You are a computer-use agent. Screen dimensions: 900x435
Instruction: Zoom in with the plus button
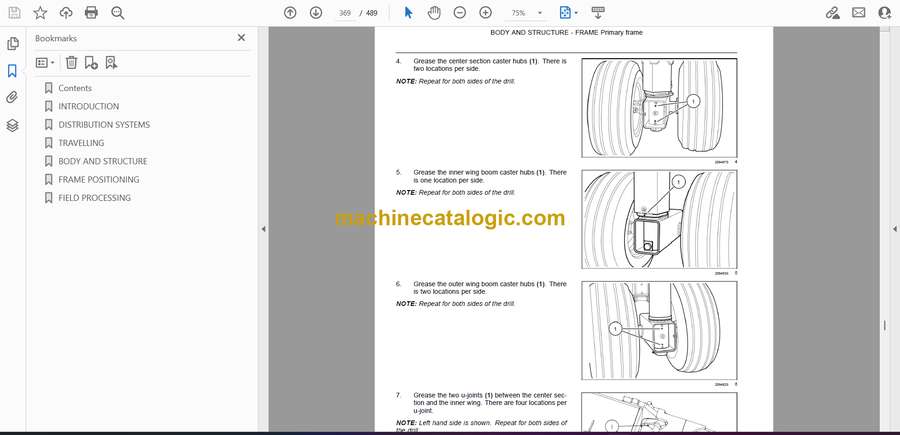(486, 13)
